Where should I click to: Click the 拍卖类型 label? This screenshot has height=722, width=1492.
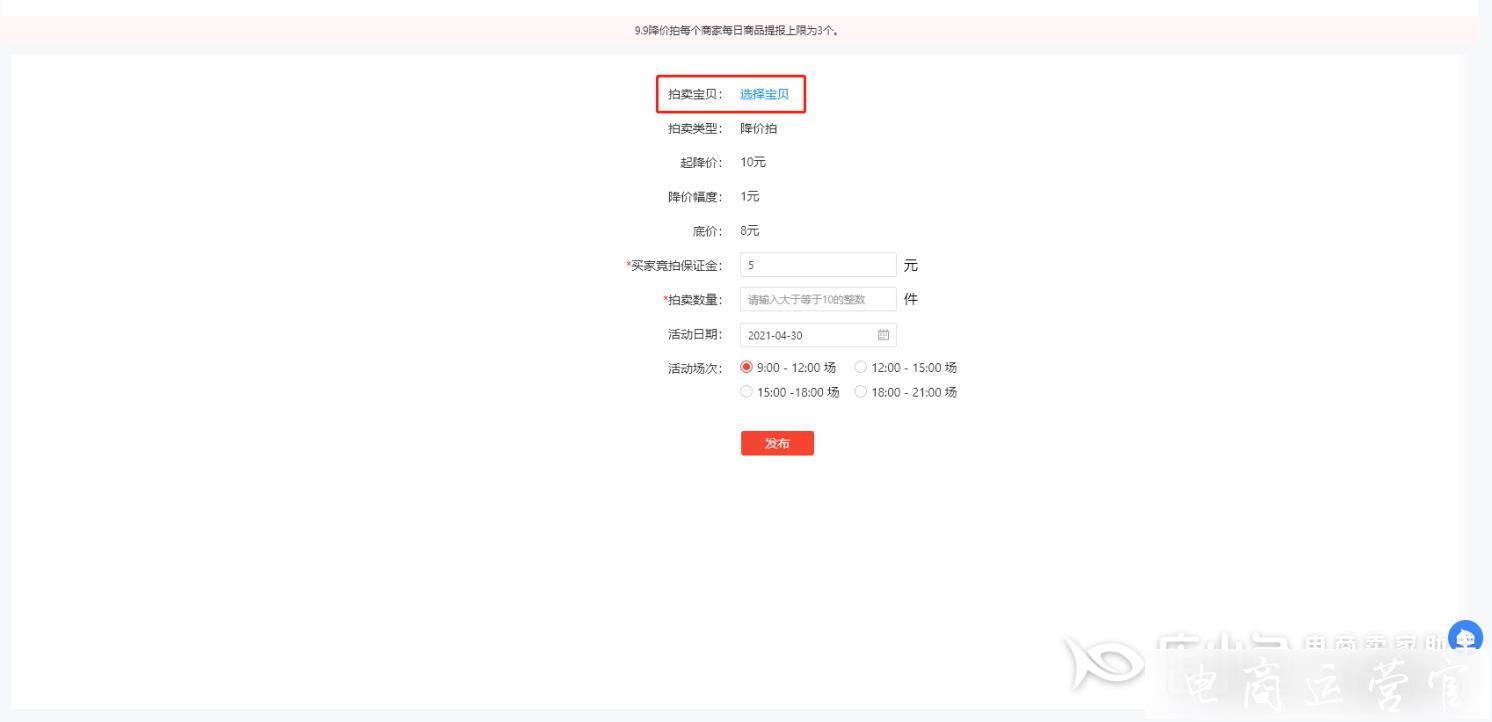[x=695, y=129]
